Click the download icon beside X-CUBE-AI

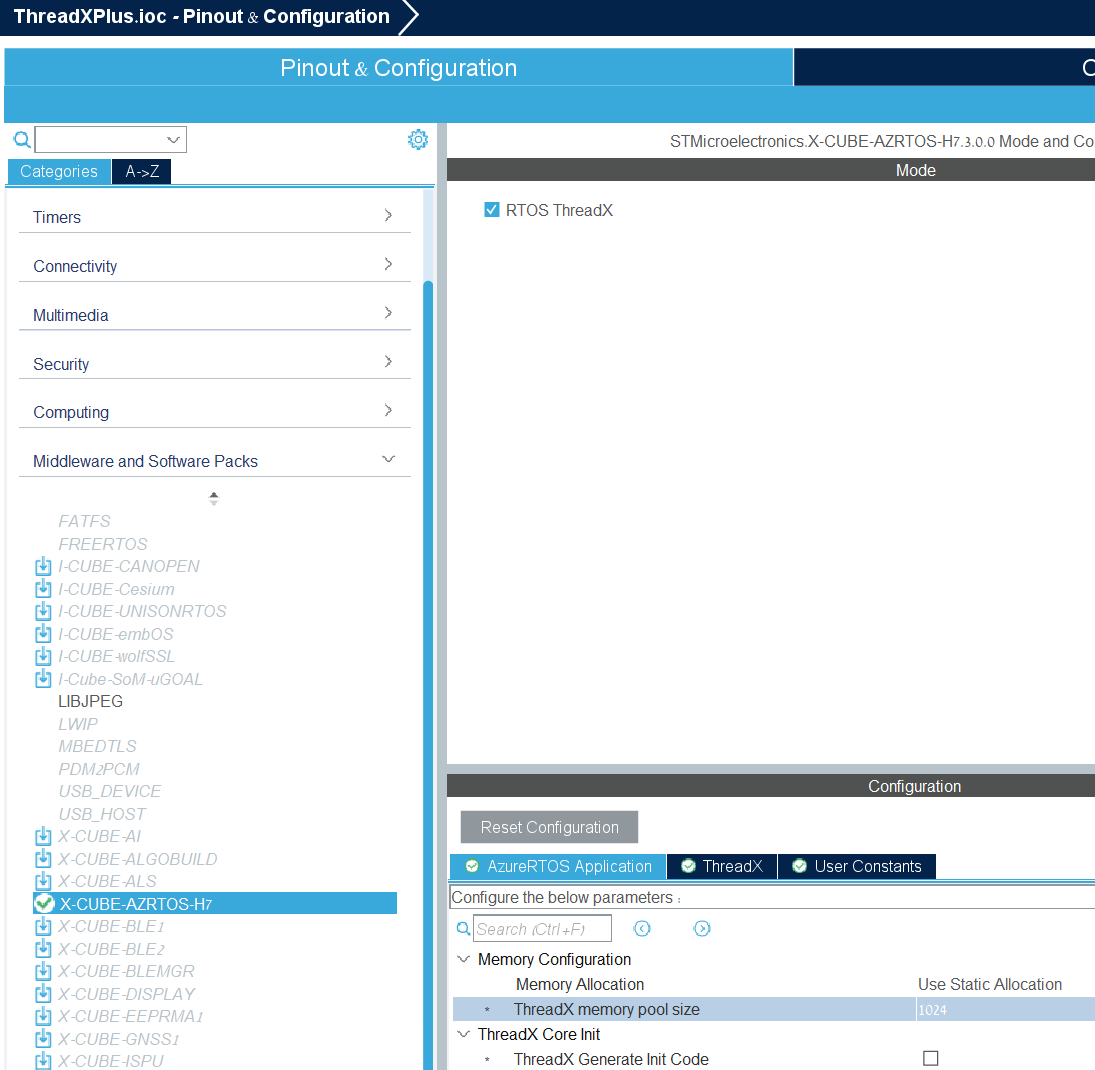coord(42,836)
